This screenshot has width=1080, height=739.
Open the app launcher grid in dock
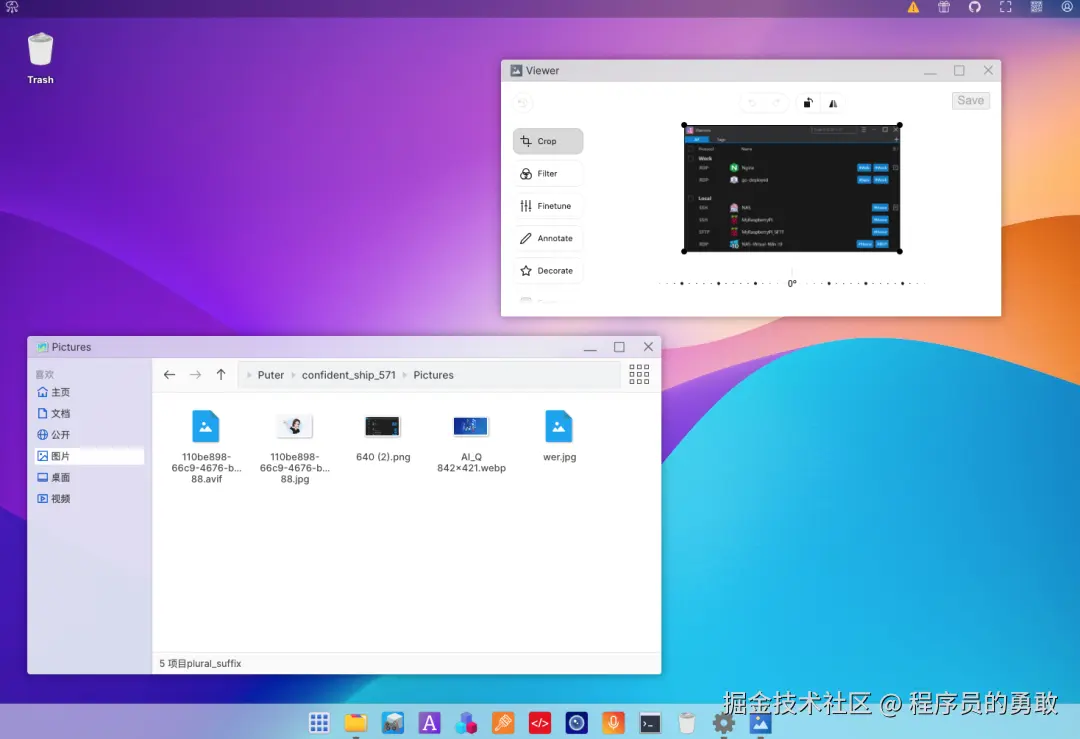tap(319, 722)
